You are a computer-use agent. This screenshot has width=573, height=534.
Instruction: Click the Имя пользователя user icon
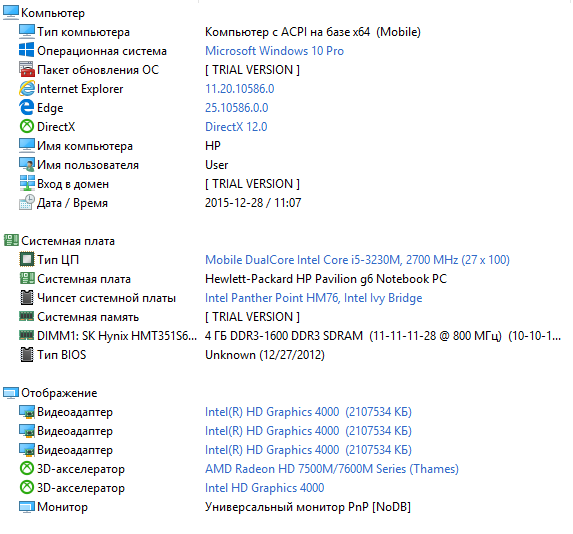pos(27,164)
